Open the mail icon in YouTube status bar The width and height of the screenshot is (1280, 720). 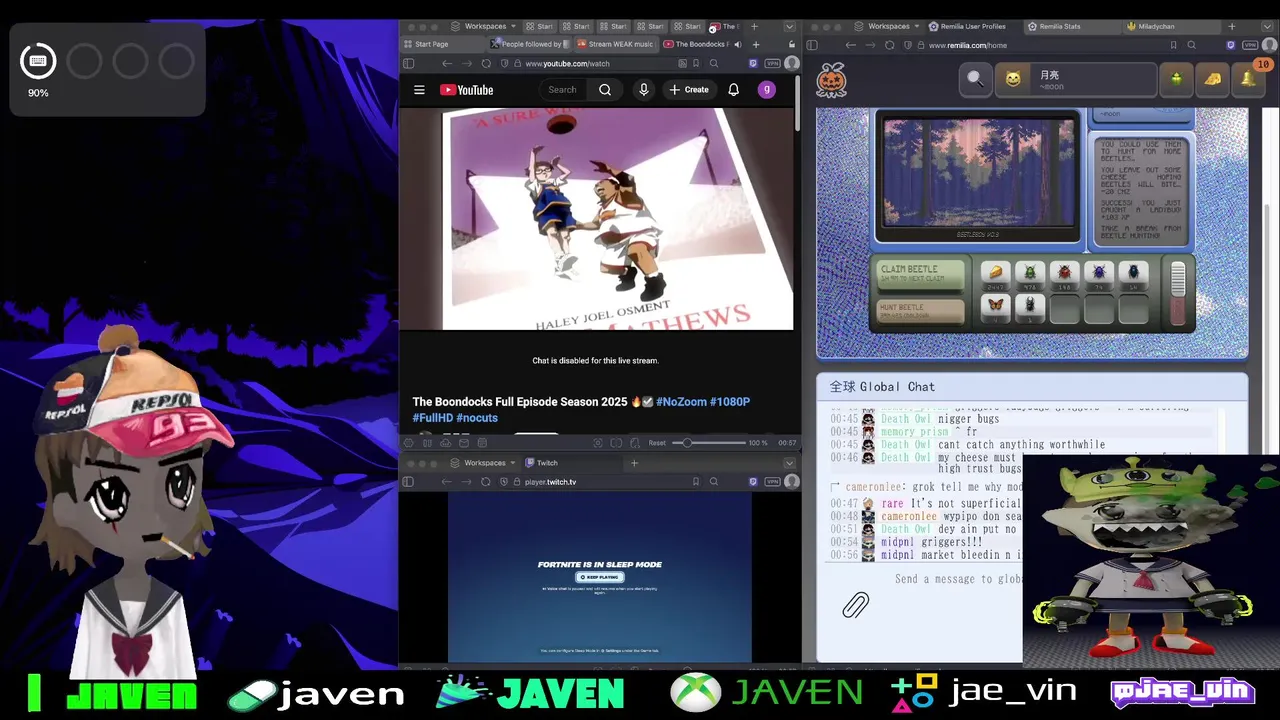pos(464,443)
